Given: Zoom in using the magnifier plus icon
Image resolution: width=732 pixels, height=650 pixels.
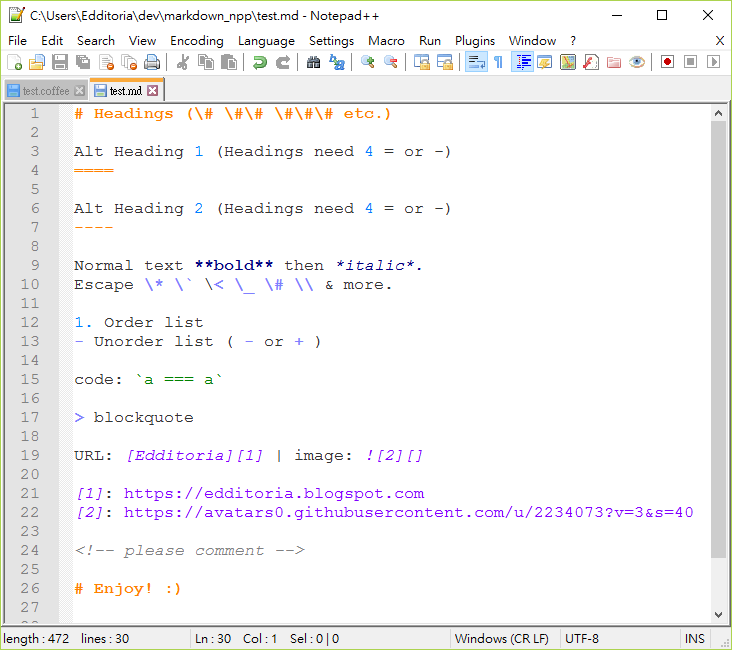Looking at the screenshot, I should point(367,62).
